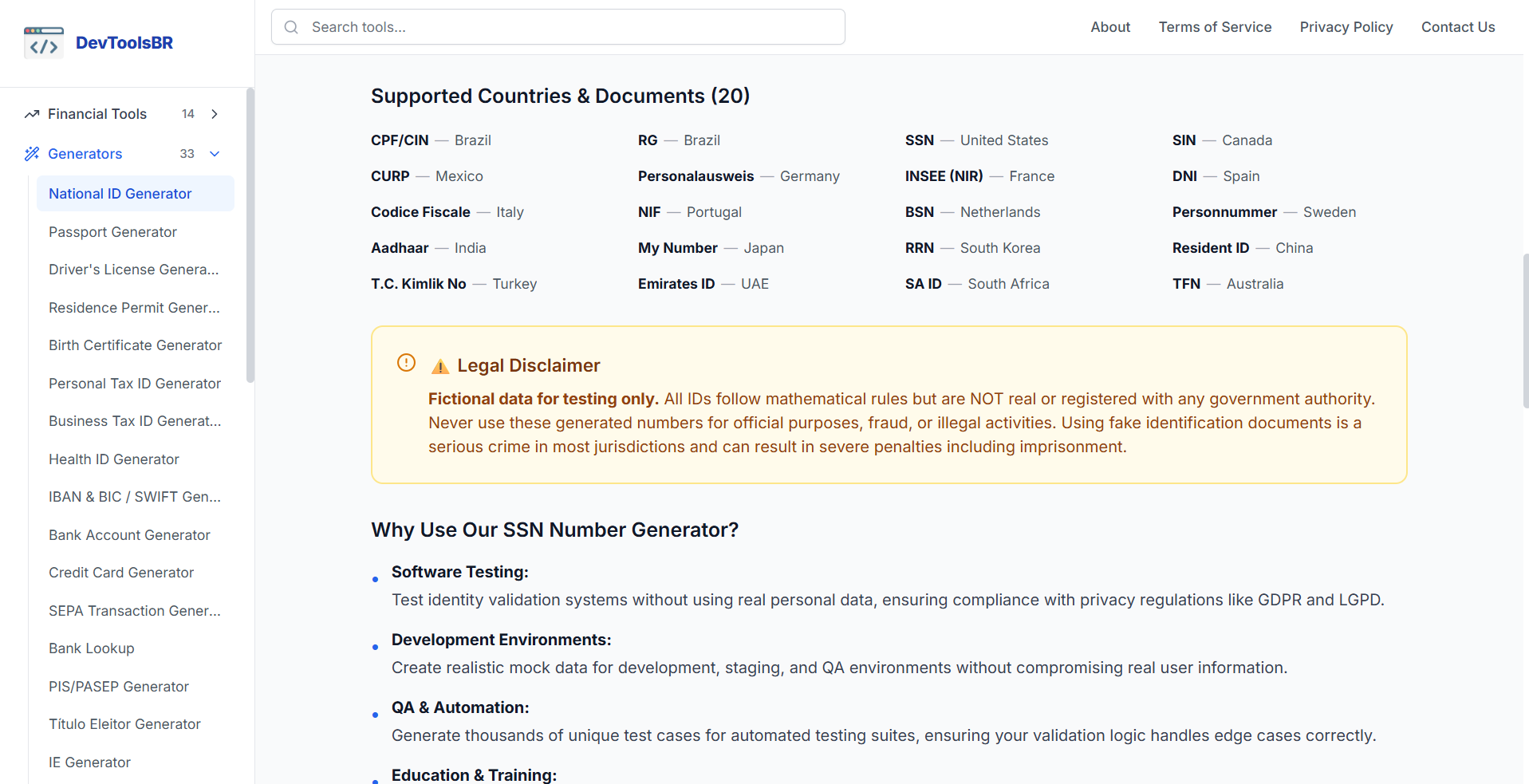This screenshot has width=1529, height=784.
Task: Collapse the Generators section chevron
Action: 215,154
